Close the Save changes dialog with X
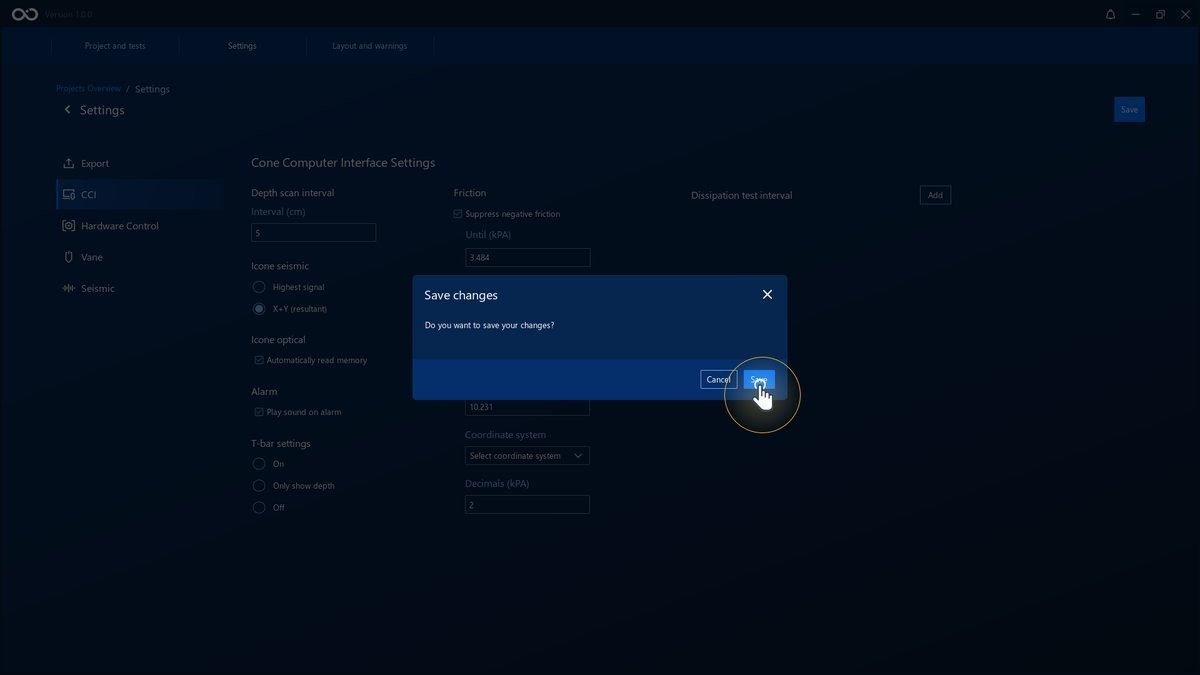 [767, 295]
